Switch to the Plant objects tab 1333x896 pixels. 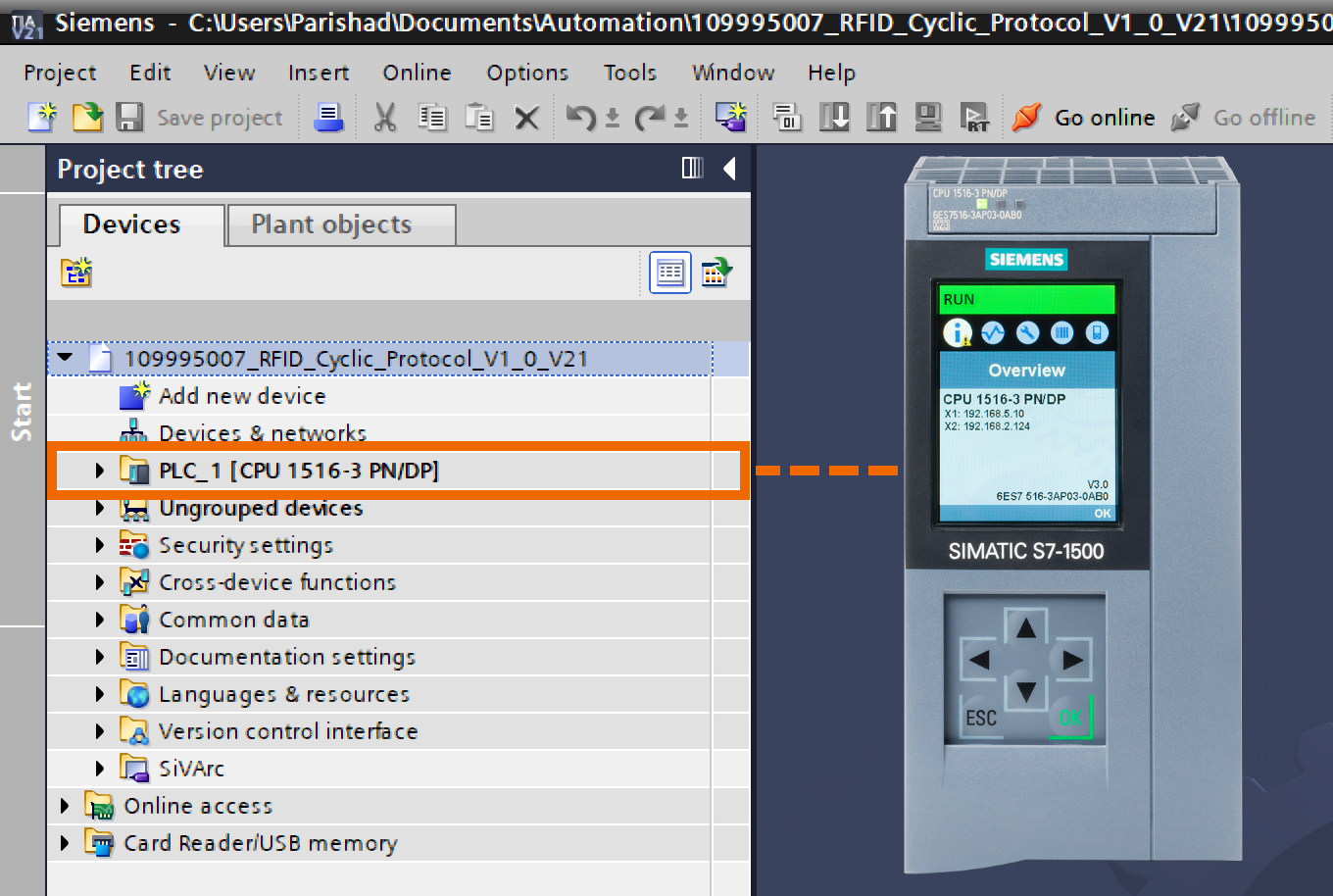pos(341,224)
